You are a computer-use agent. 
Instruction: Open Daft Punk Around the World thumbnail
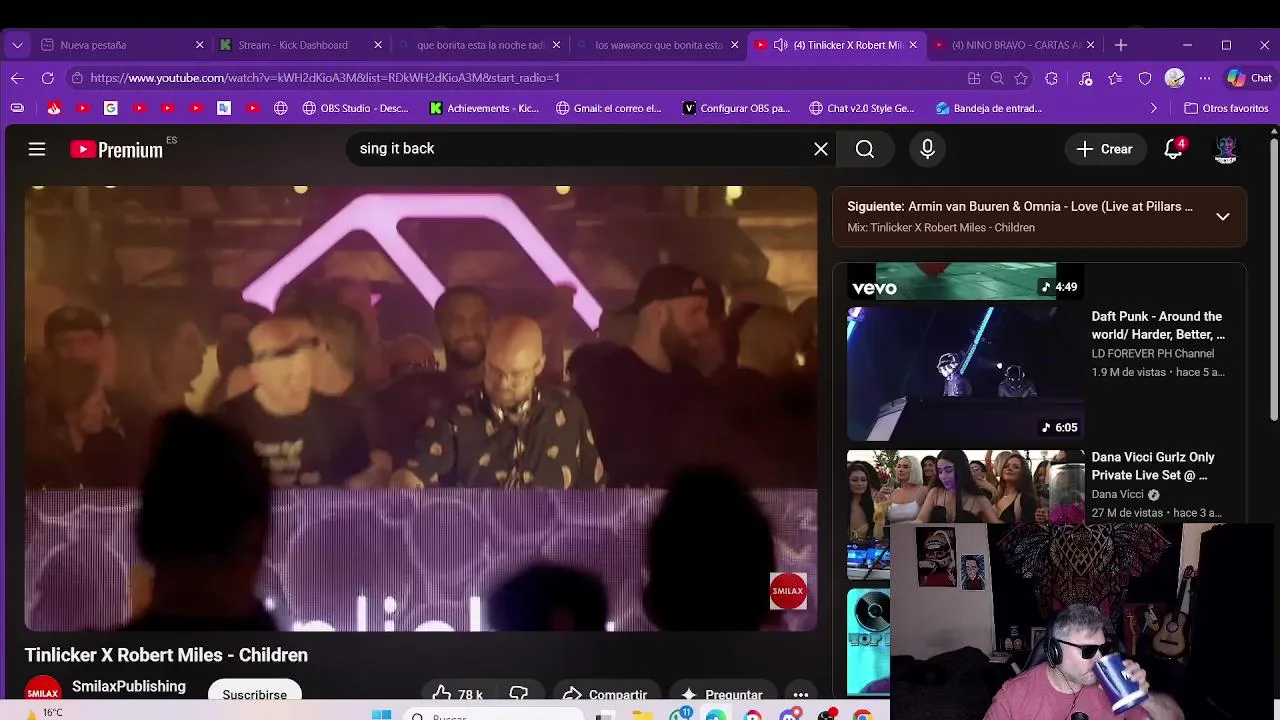click(965, 373)
